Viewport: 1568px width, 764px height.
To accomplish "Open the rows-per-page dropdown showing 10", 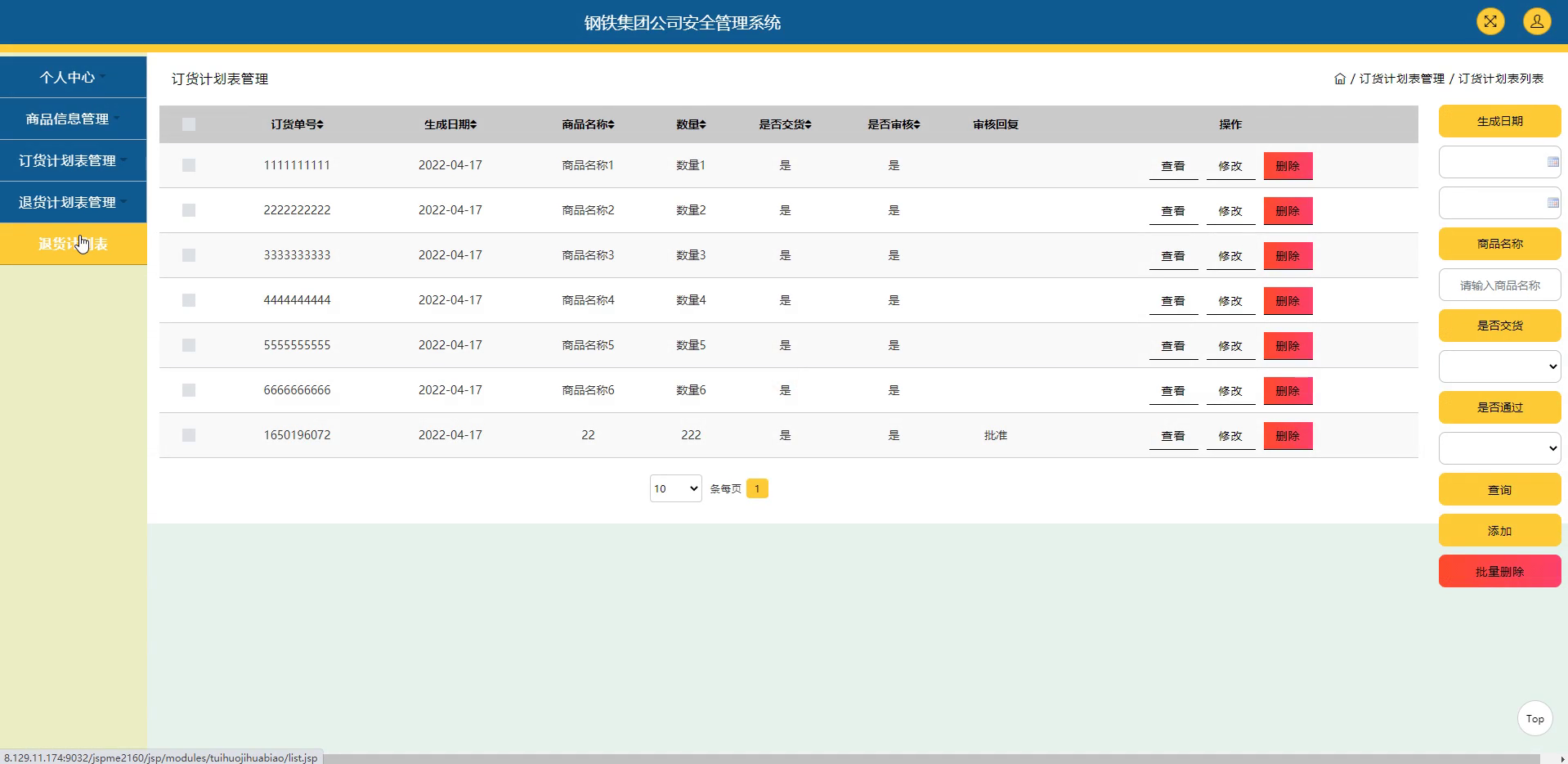I will (675, 488).
